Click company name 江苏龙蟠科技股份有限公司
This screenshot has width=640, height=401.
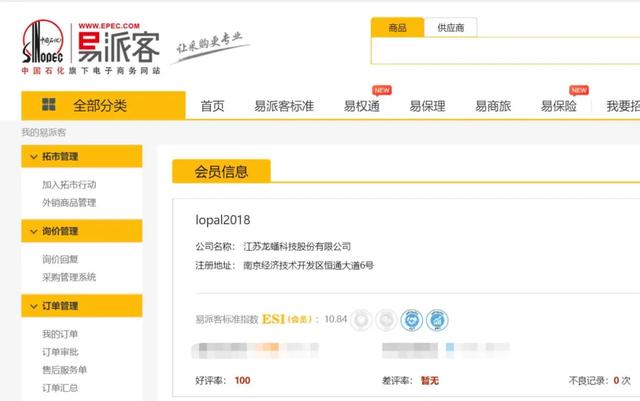297,247
